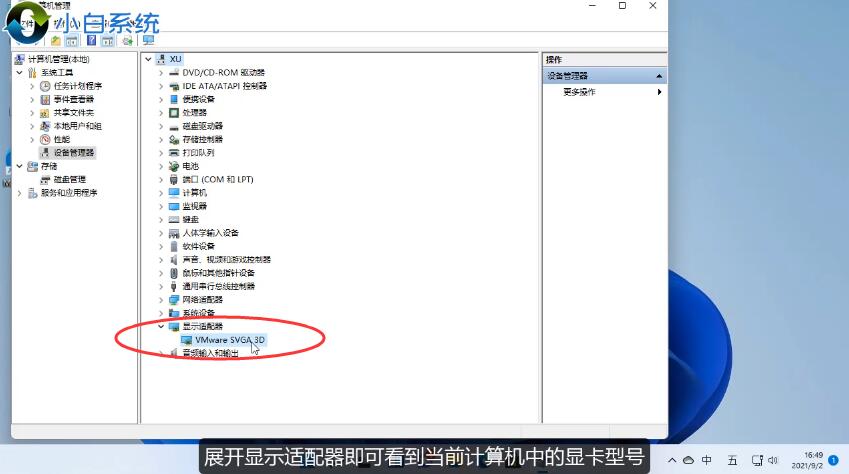Viewport: 849px width, 474px height.
Task: Expand the 人体学输入设备 category
Action: pyautogui.click(x=161, y=233)
